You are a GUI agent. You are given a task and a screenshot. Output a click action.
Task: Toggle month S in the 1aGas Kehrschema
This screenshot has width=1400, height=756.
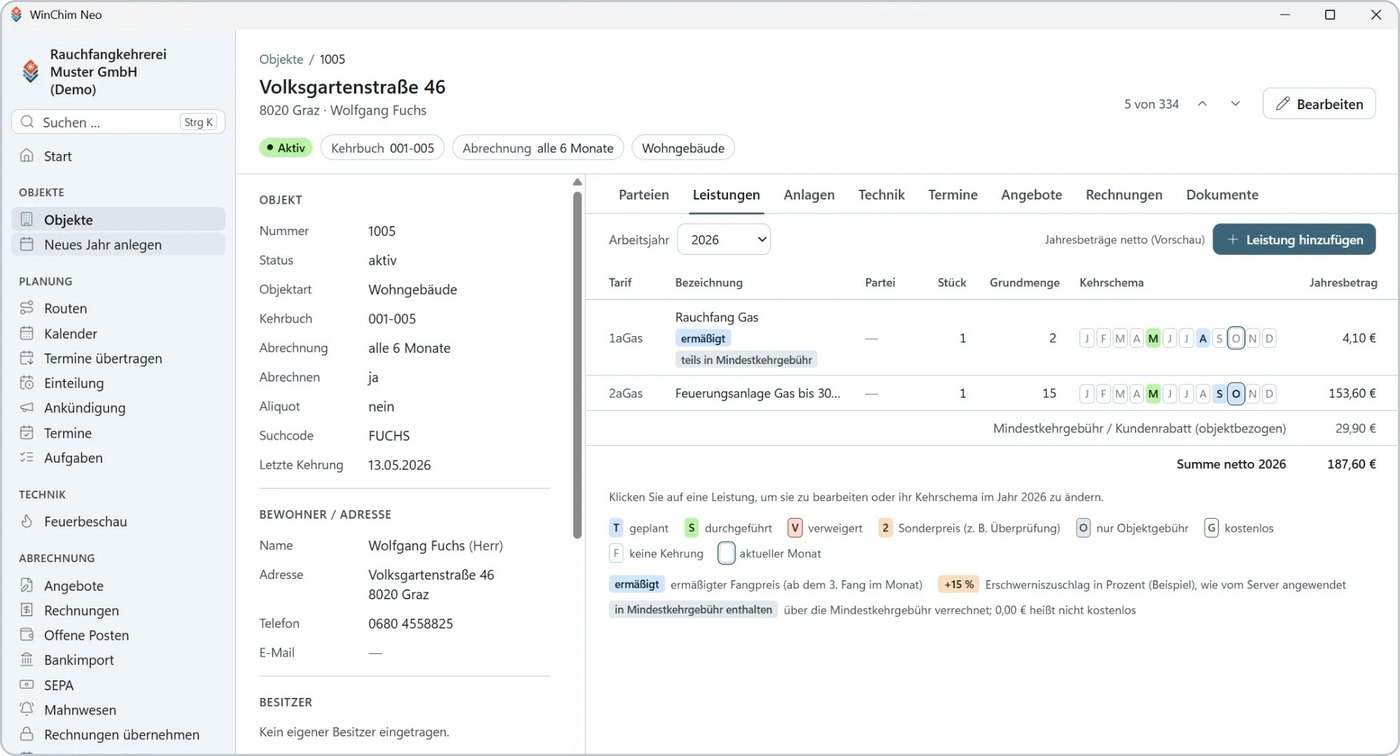(1219, 338)
